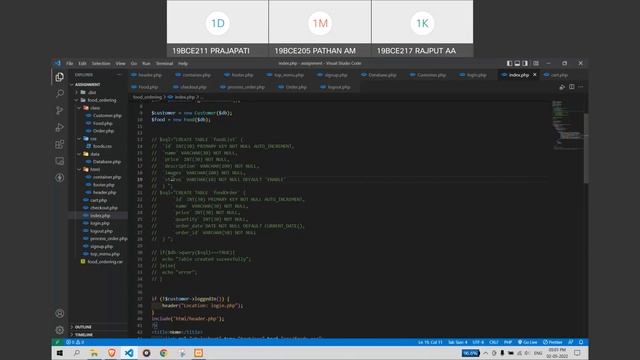
Task: Click the food_ordering breadcrumb segment
Action: point(147,97)
